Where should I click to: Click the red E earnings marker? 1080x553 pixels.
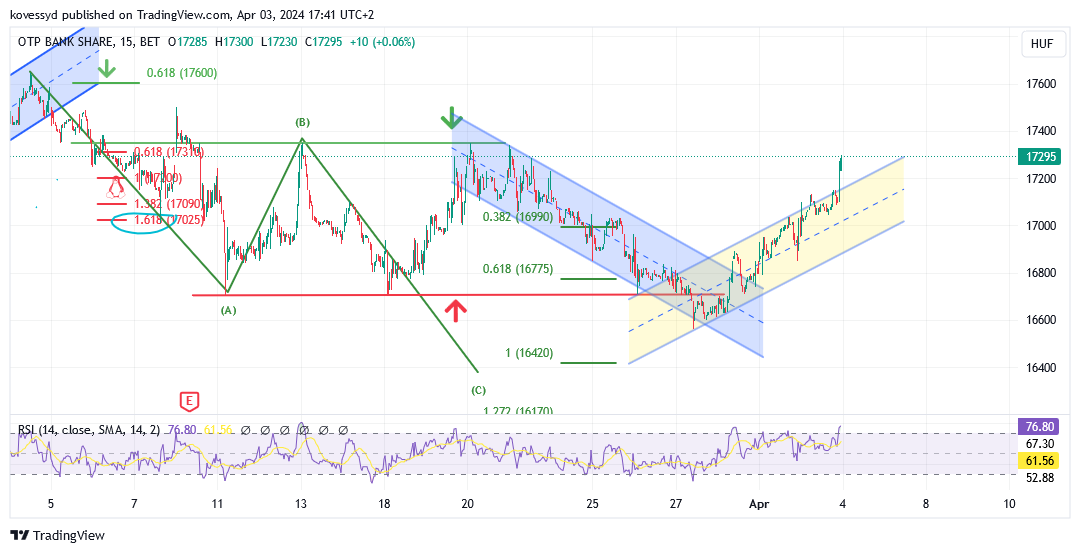point(189,401)
